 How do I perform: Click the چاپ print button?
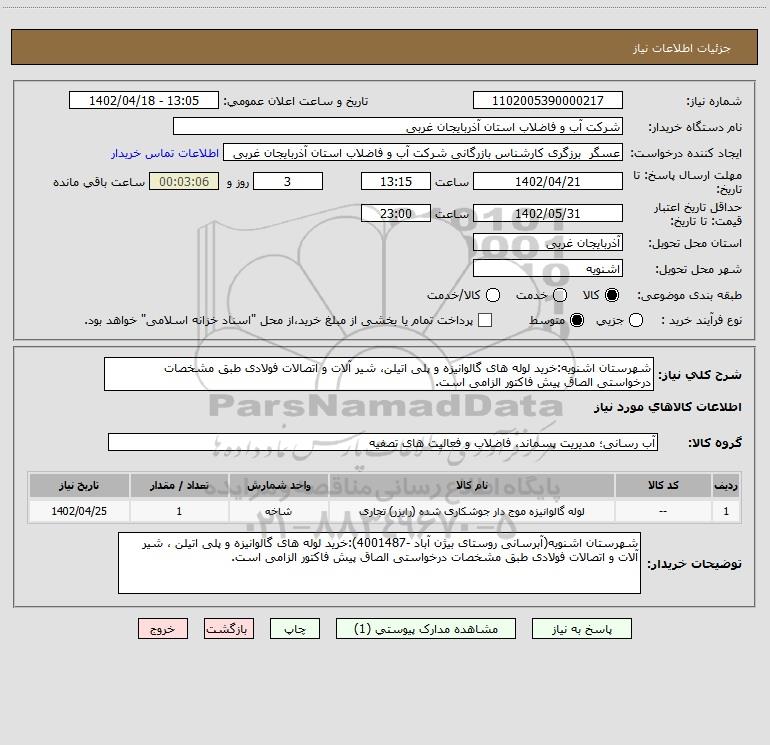coord(295,629)
